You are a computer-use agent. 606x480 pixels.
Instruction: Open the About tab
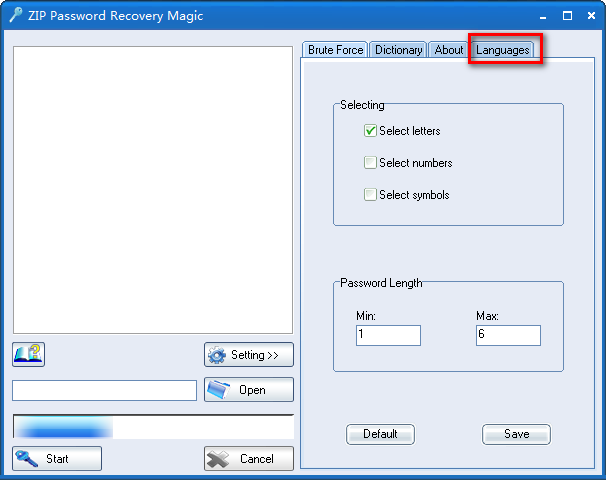[x=449, y=50]
